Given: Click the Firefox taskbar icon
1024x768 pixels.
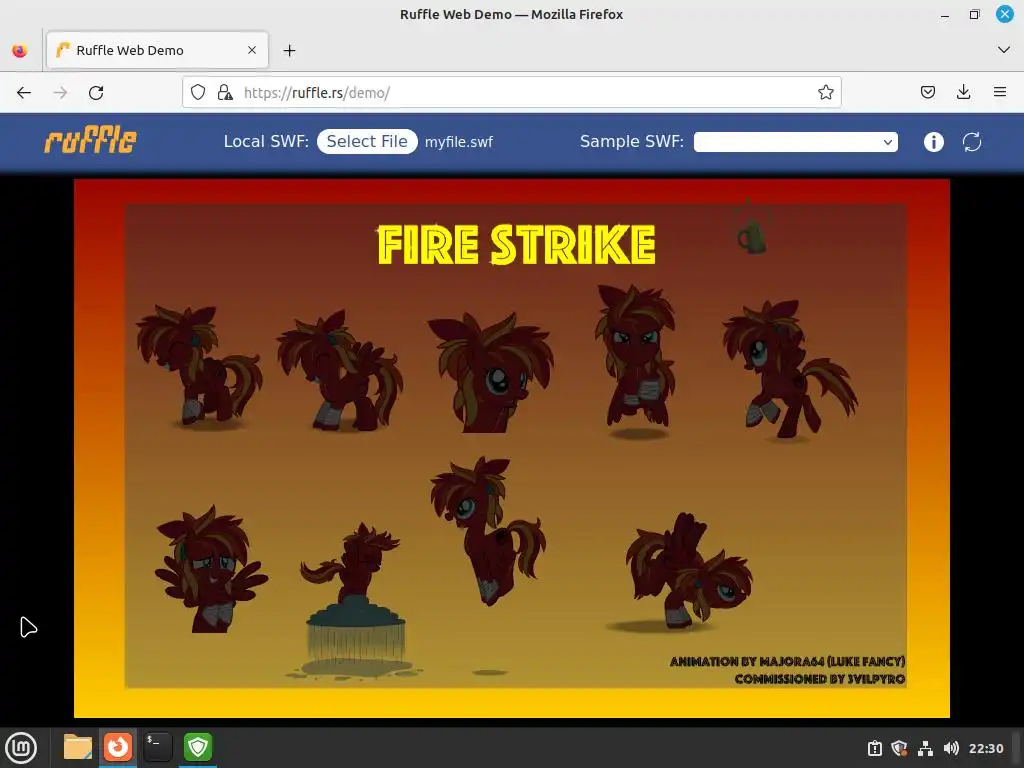Looking at the screenshot, I should 118,747.
